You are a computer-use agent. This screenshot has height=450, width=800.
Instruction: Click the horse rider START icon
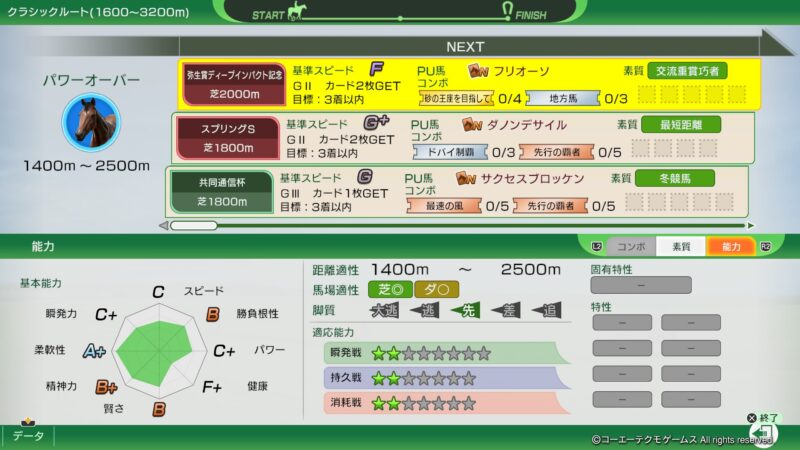(x=297, y=11)
